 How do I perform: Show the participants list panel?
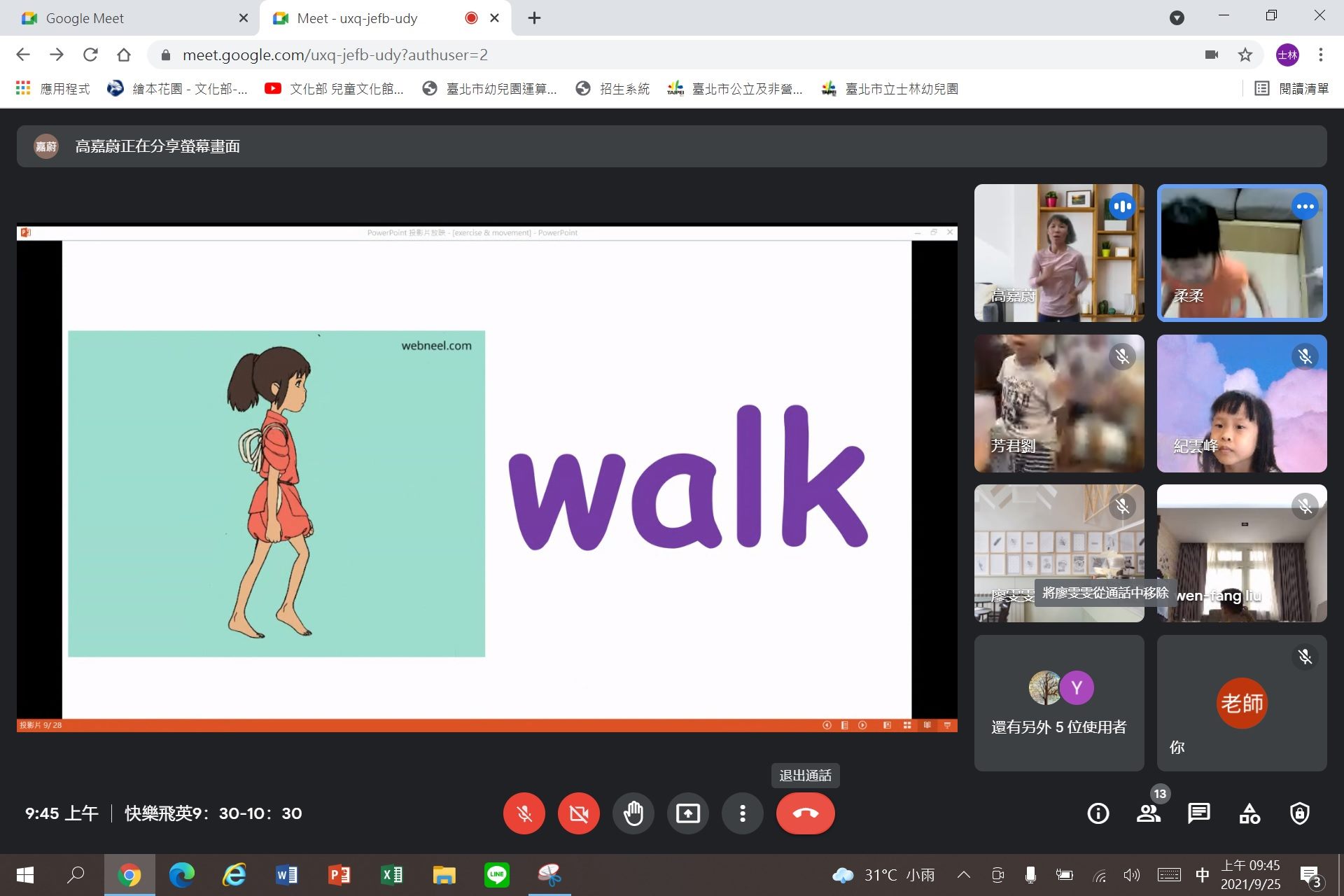pos(1149,813)
